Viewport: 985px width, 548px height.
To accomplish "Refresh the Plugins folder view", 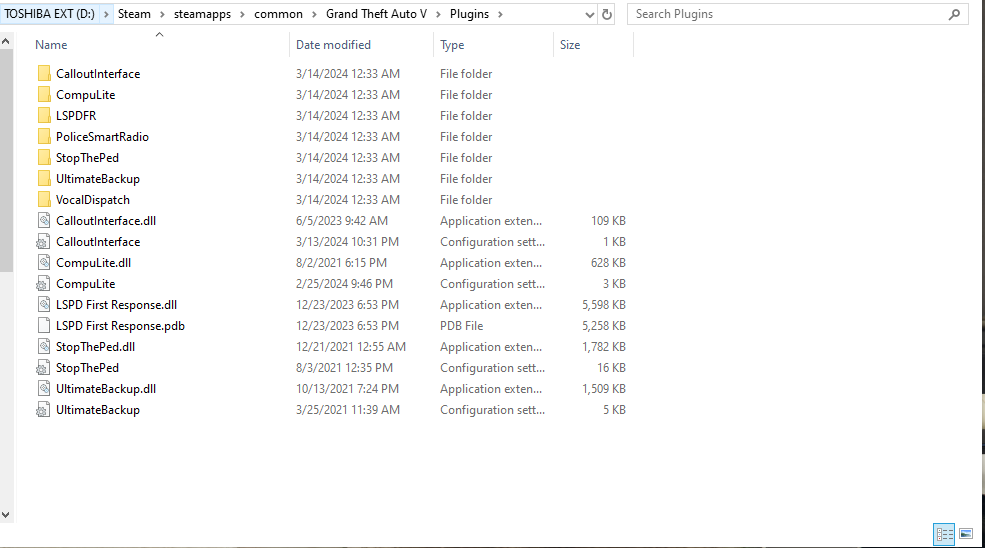I will click(607, 14).
